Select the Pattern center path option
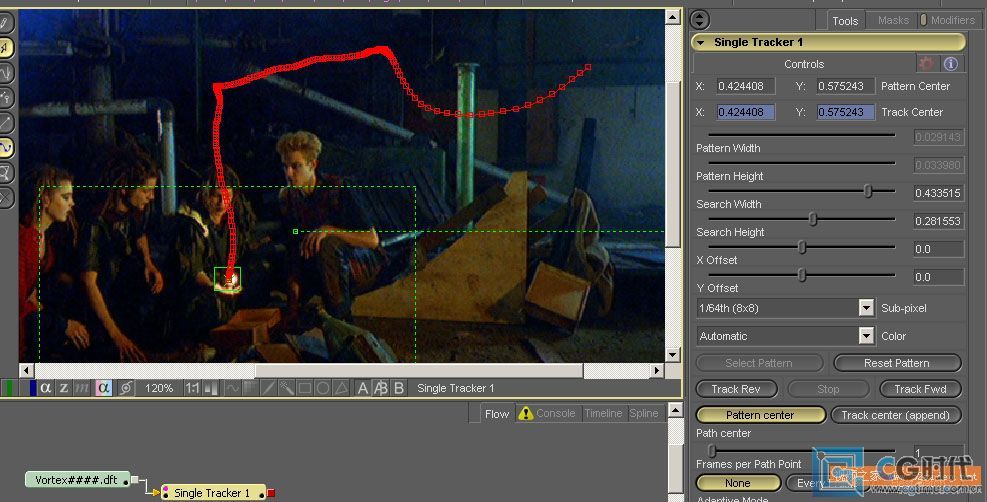 760,415
